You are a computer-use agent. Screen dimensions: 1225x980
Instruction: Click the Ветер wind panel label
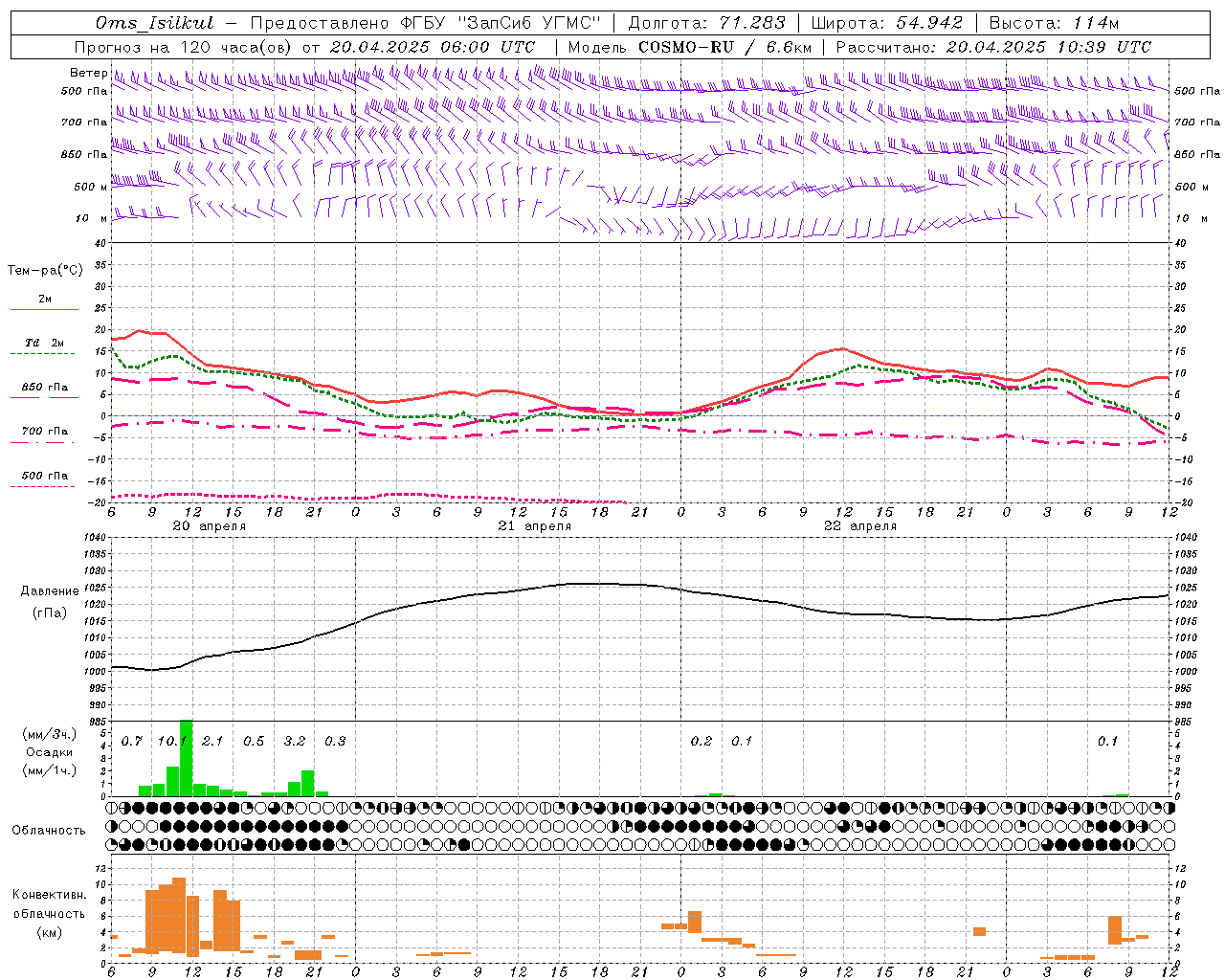[x=88, y=73]
